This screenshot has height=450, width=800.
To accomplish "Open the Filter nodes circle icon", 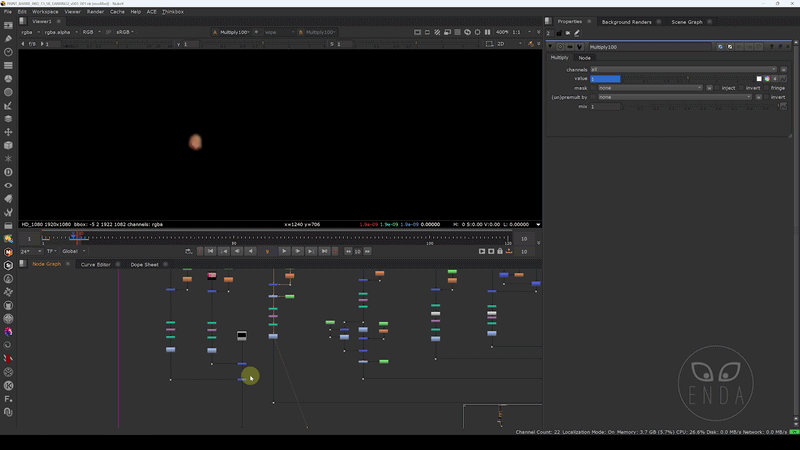I will [8, 92].
